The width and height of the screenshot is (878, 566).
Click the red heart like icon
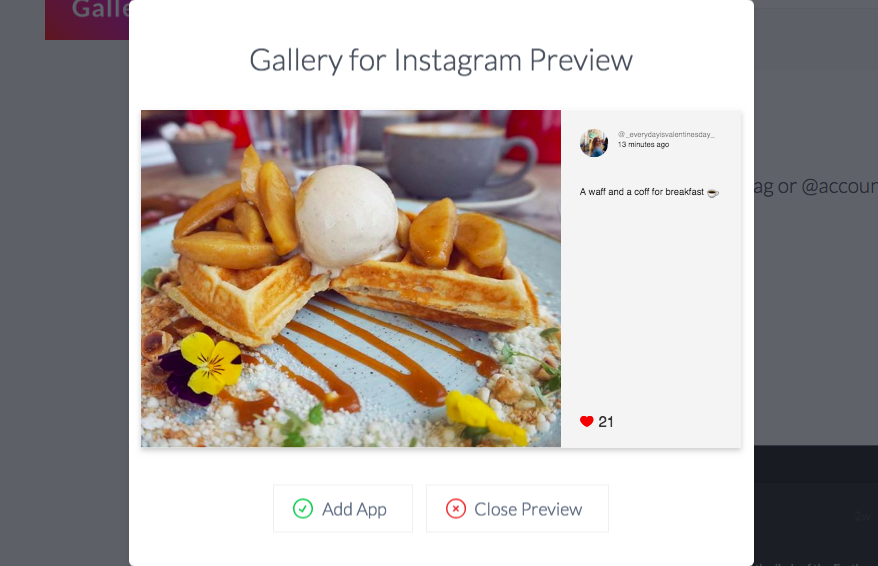coord(586,422)
